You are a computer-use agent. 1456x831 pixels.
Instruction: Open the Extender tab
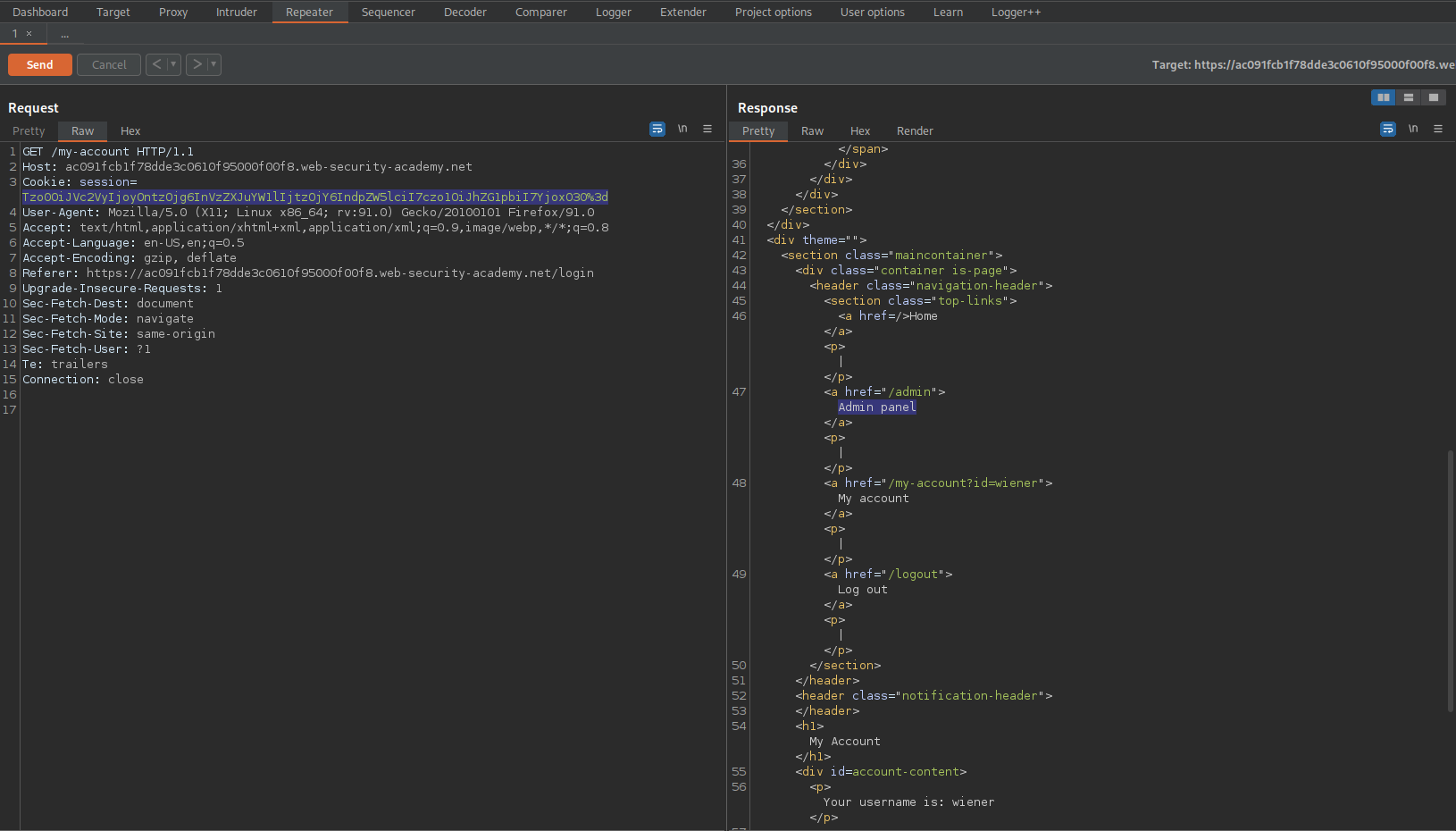[x=683, y=12]
